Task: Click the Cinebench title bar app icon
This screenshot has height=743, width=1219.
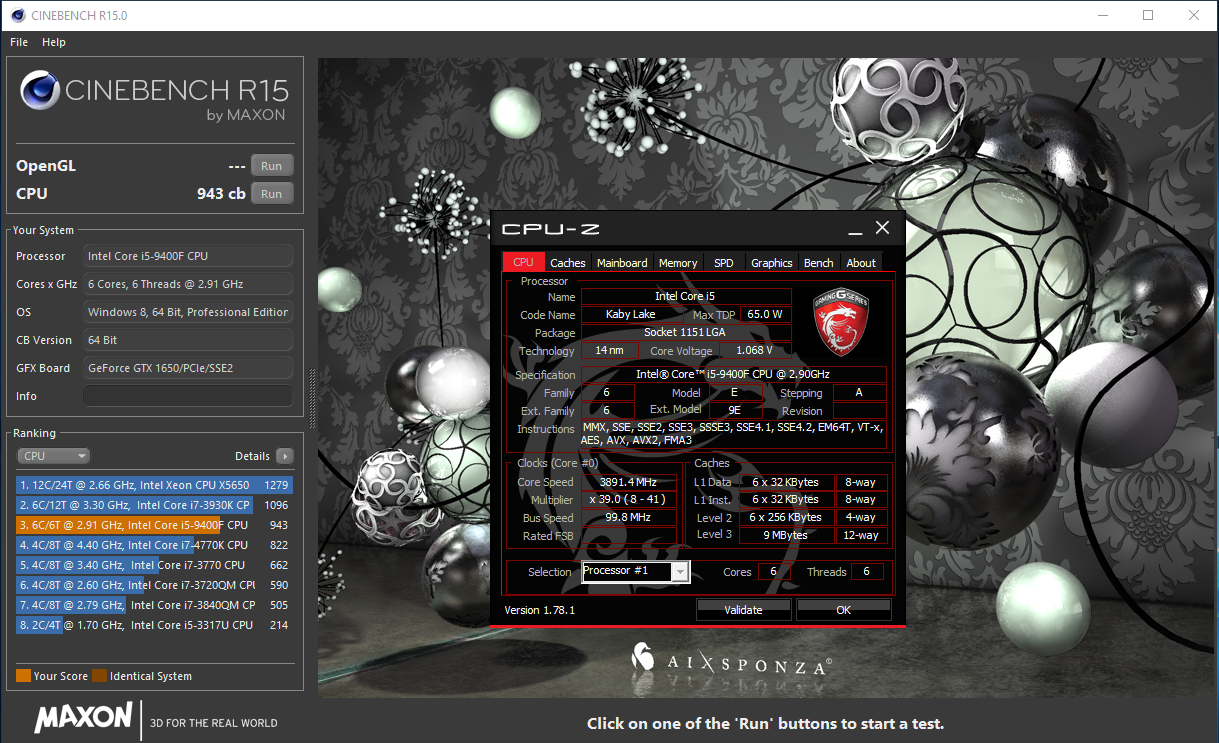Action: click(x=17, y=15)
